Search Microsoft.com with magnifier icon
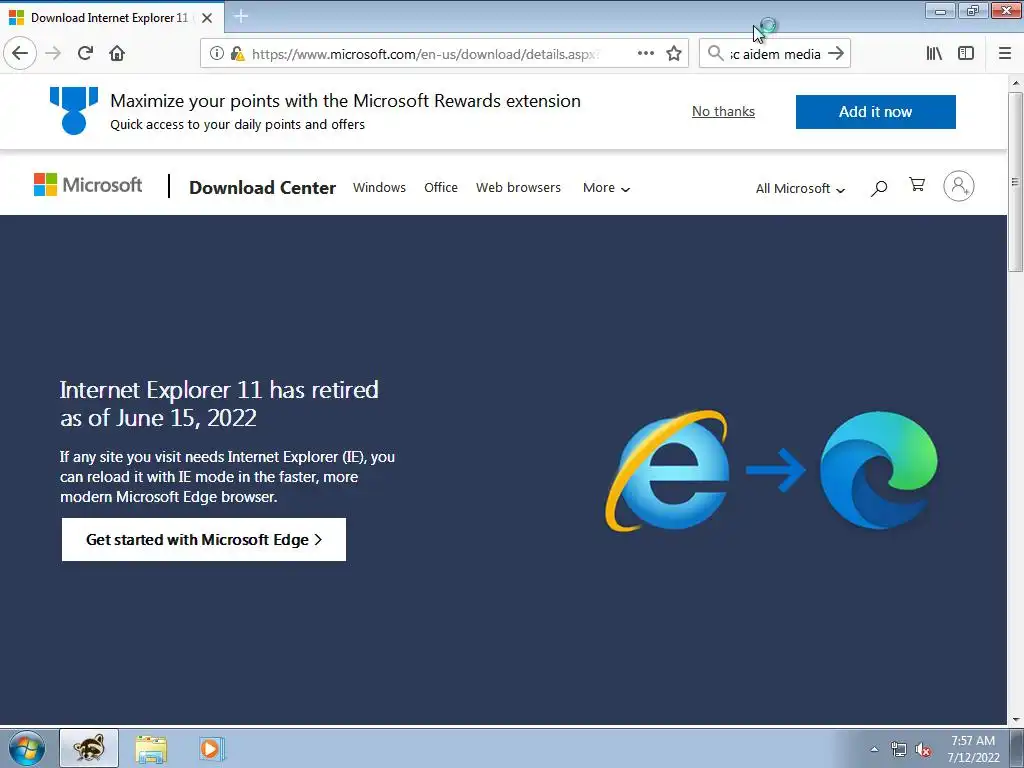This screenshot has width=1024, height=768. tap(879, 188)
